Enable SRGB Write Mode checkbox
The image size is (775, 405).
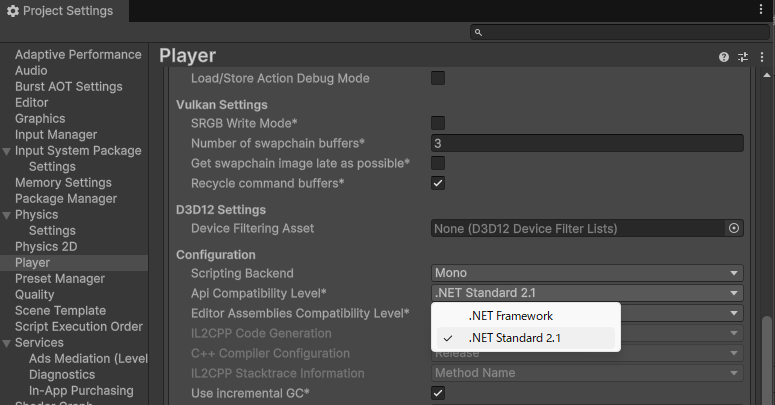[438, 123]
